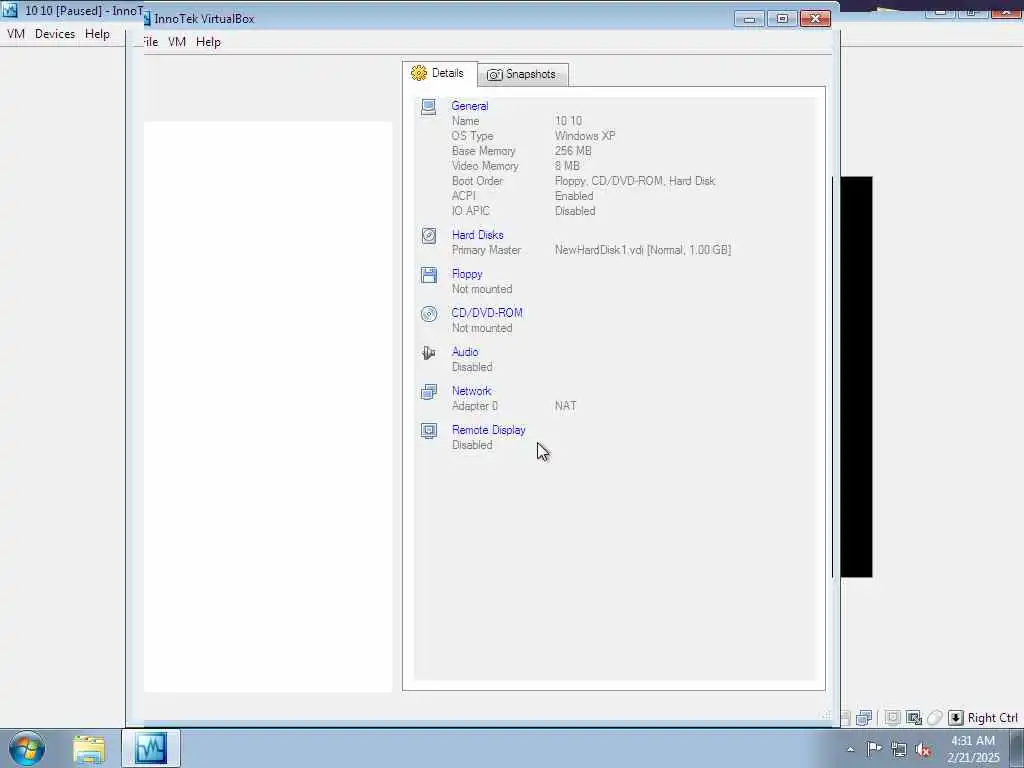Image resolution: width=1024 pixels, height=768 pixels.
Task: Click 'Not mounted' under Floppy
Action: (482, 289)
